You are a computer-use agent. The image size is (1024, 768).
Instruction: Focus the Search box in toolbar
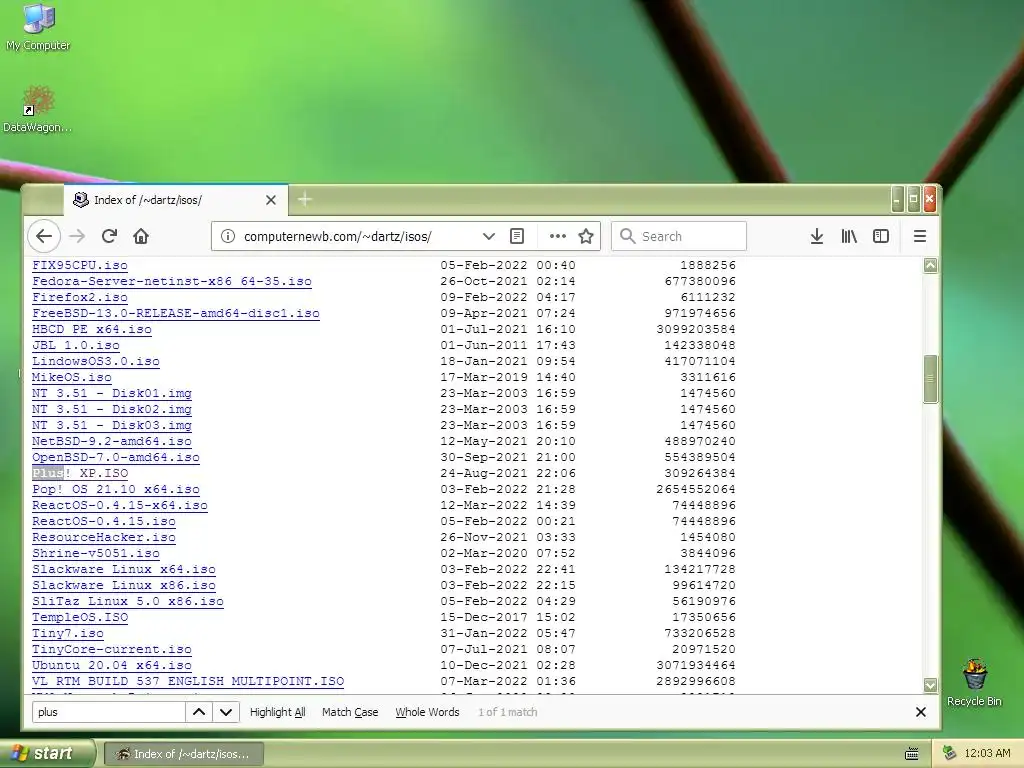pyautogui.click(x=679, y=236)
